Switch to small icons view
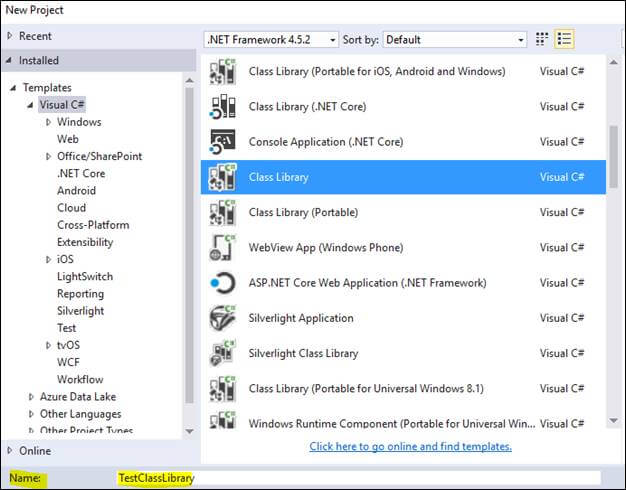 point(541,39)
